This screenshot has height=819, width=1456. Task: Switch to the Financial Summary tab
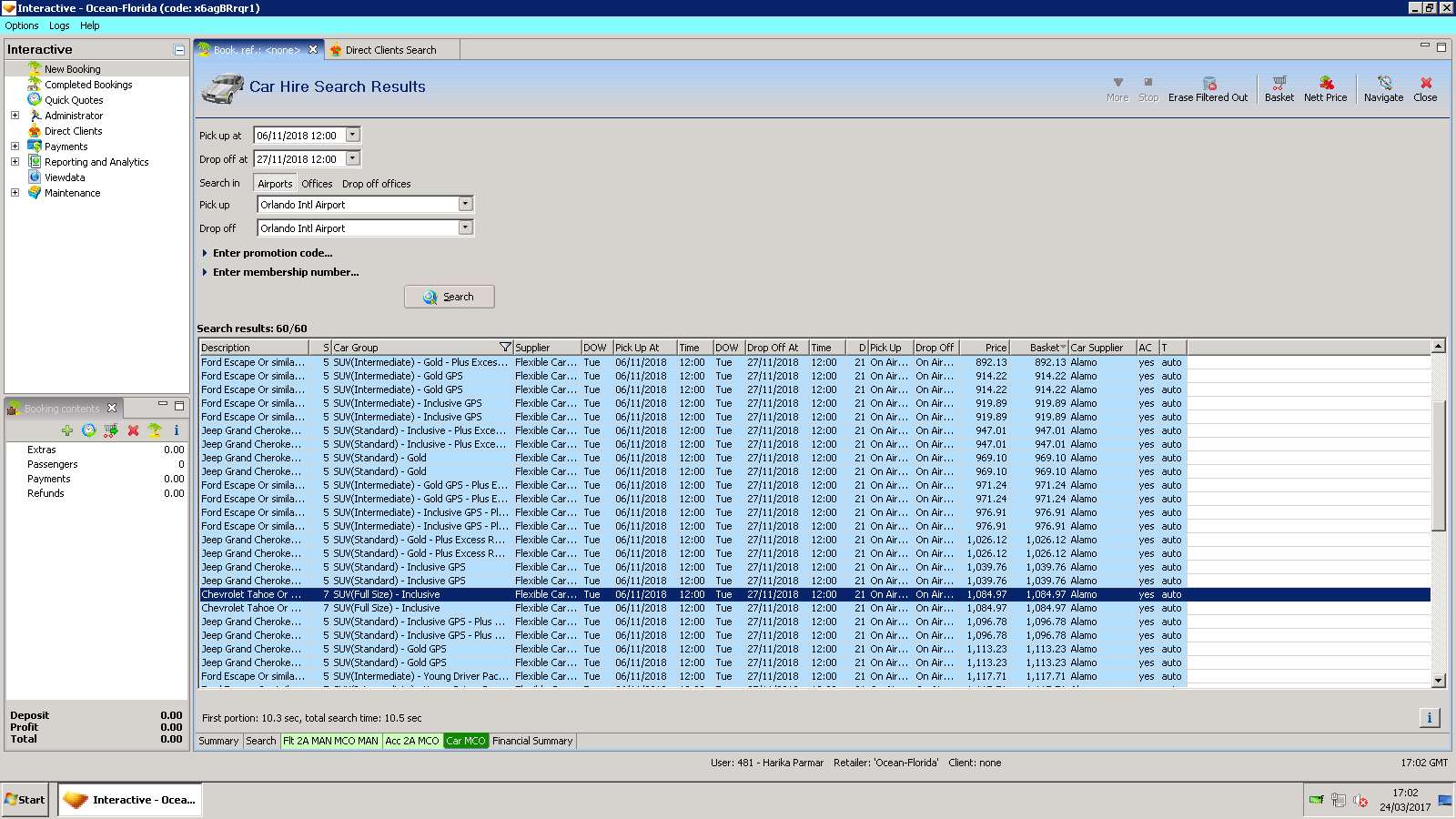click(532, 741)
